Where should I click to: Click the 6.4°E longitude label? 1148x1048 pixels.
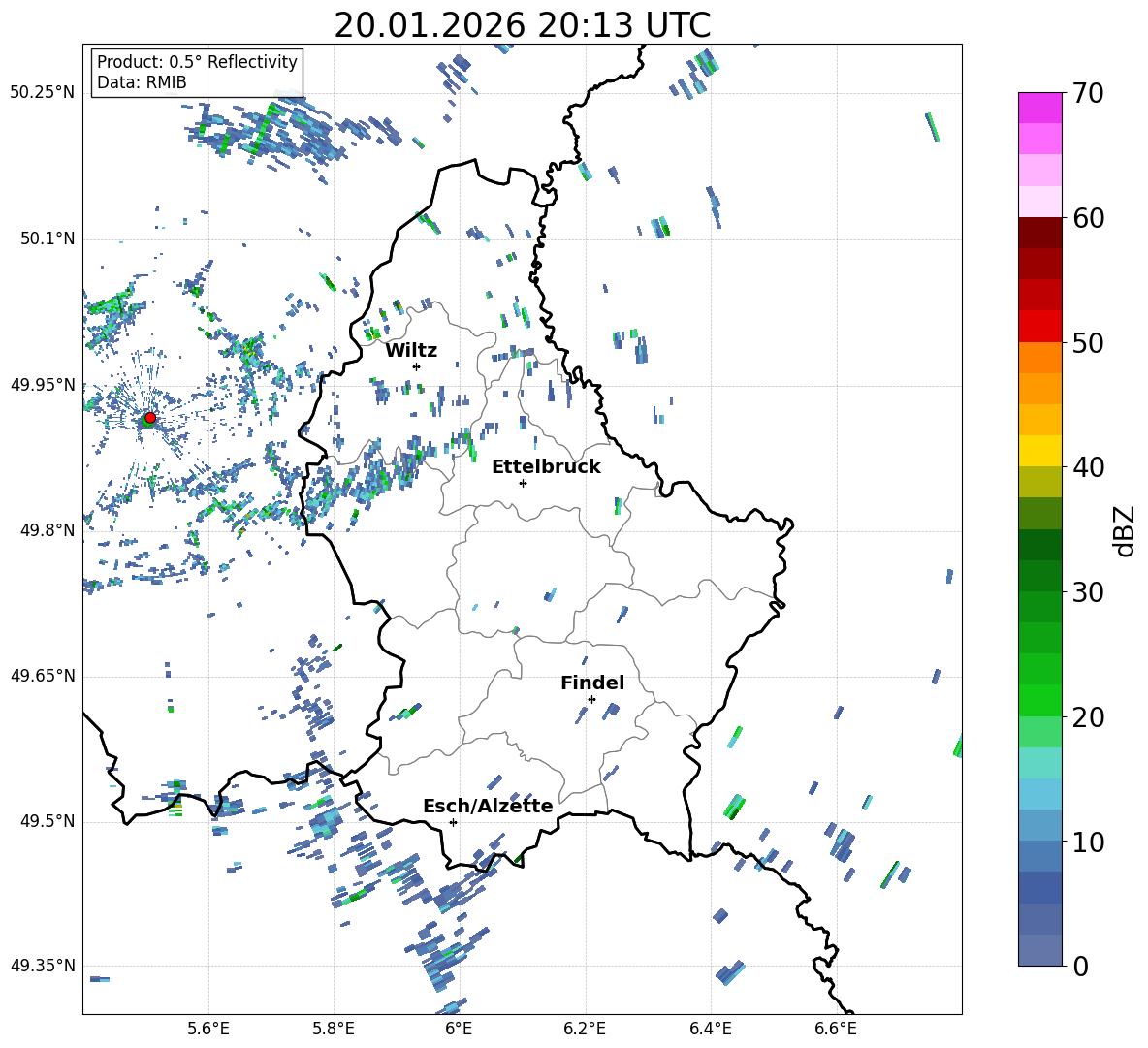click(710, 1029)
